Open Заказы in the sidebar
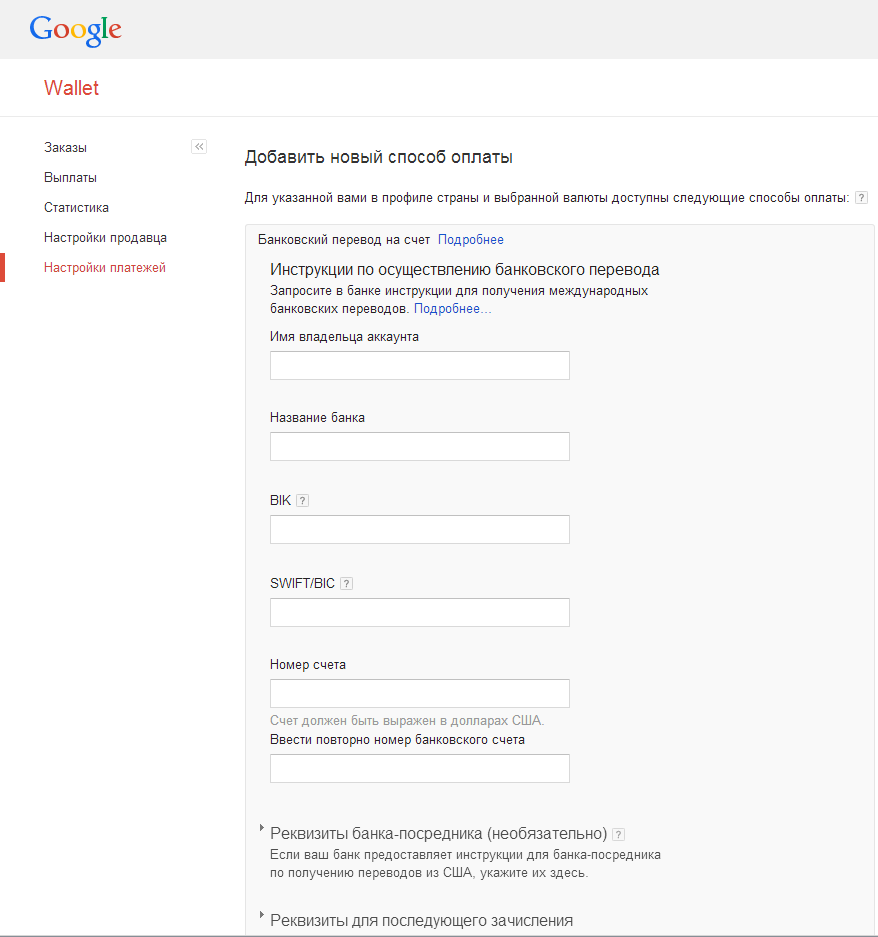 (65, 147)
